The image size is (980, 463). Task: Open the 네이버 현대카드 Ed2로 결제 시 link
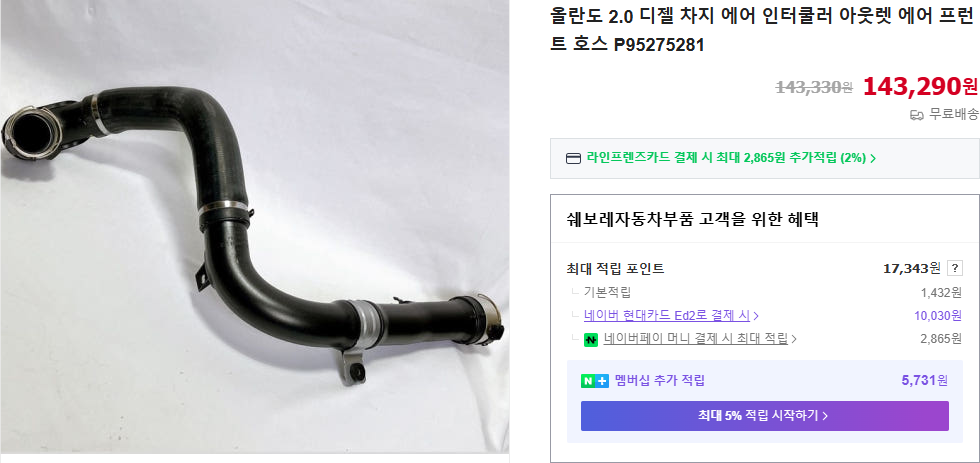(x=667, y=316)
